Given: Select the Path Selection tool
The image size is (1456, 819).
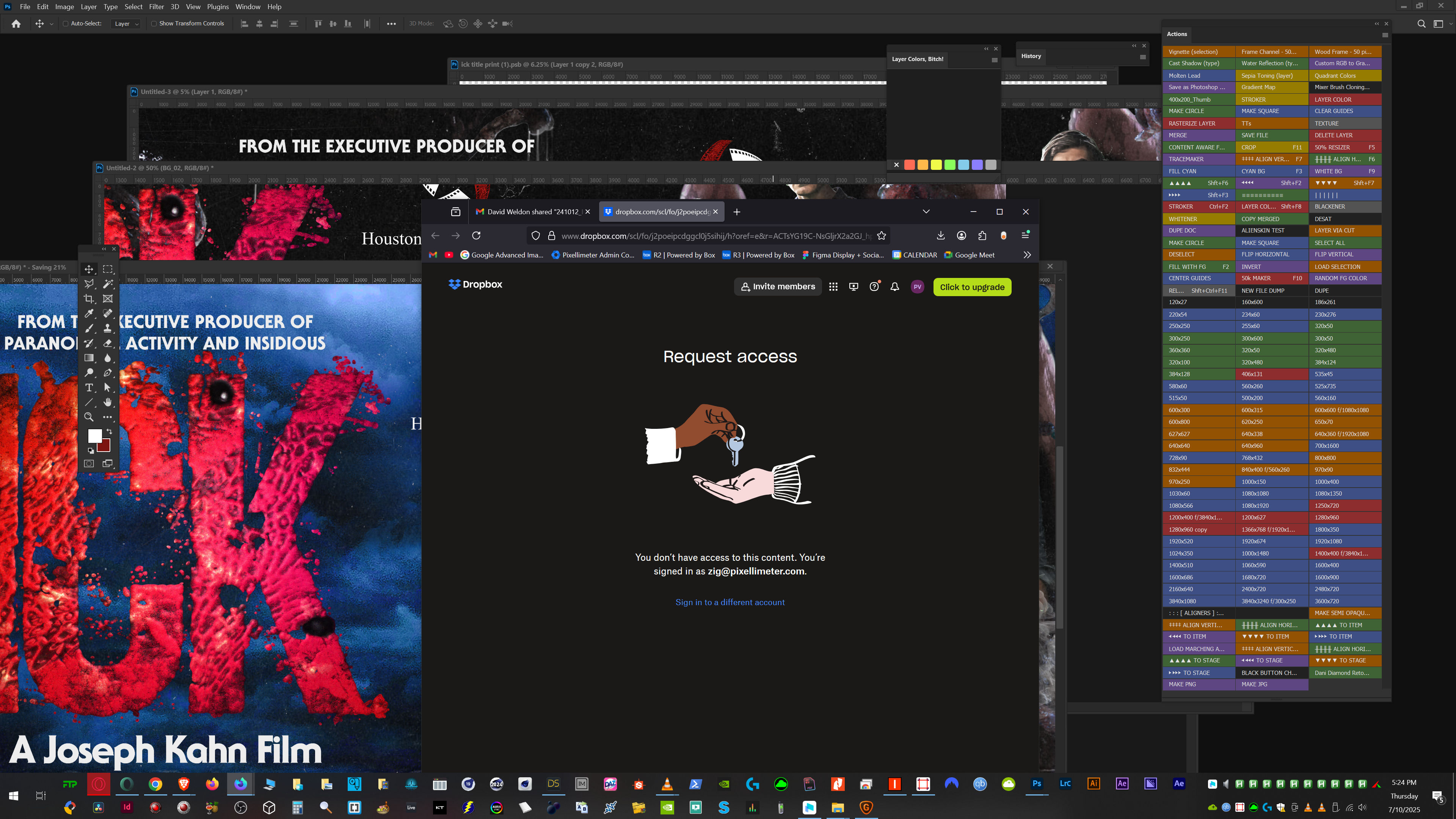Looking at the screenshot, I should click(x=107, y=387).
